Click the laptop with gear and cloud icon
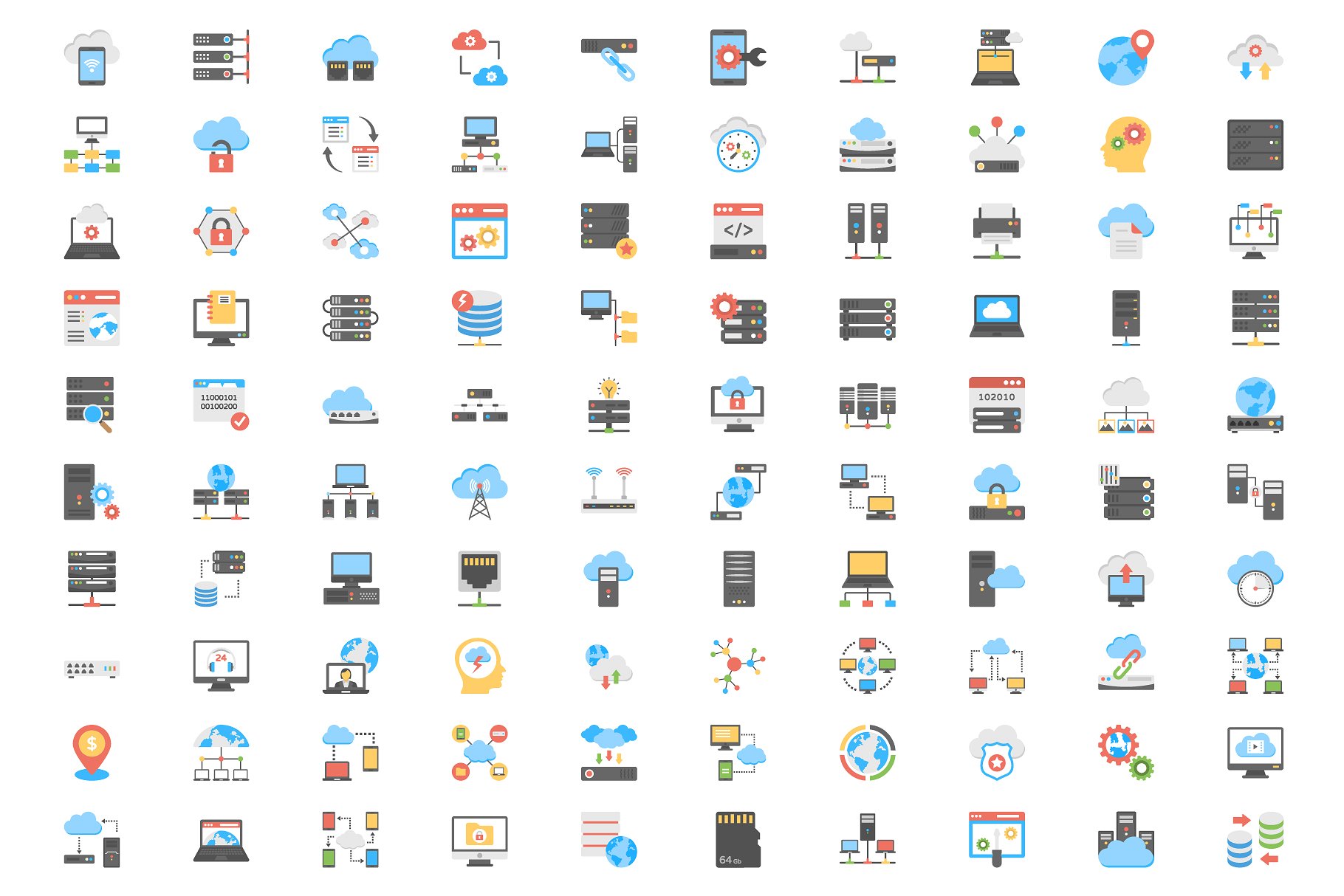Viewport: 1344px width, 896px height. click(x=92, y=231)
